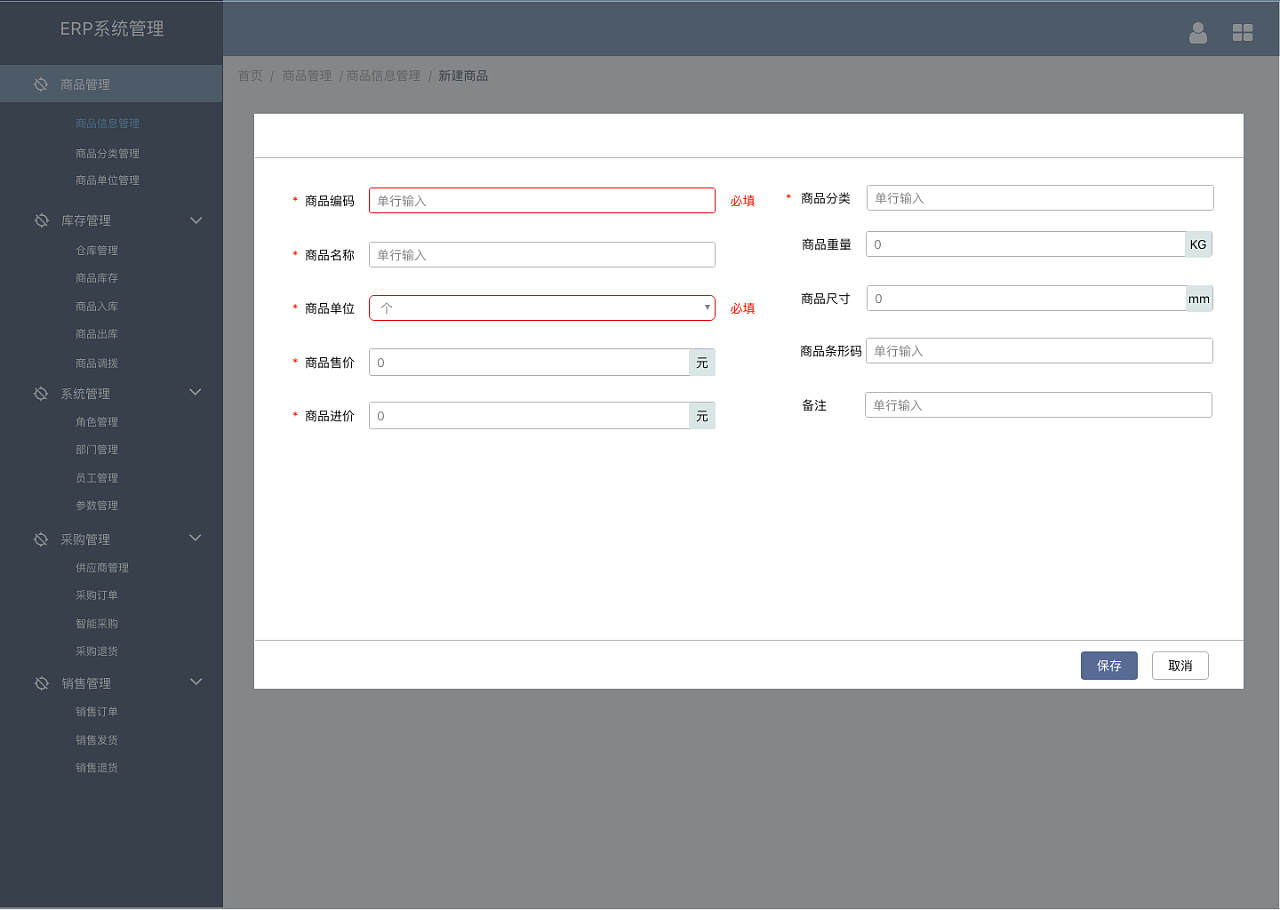The image size is (1280, 910).
Task: Go to 商品出库
Action: pos(97,334)
